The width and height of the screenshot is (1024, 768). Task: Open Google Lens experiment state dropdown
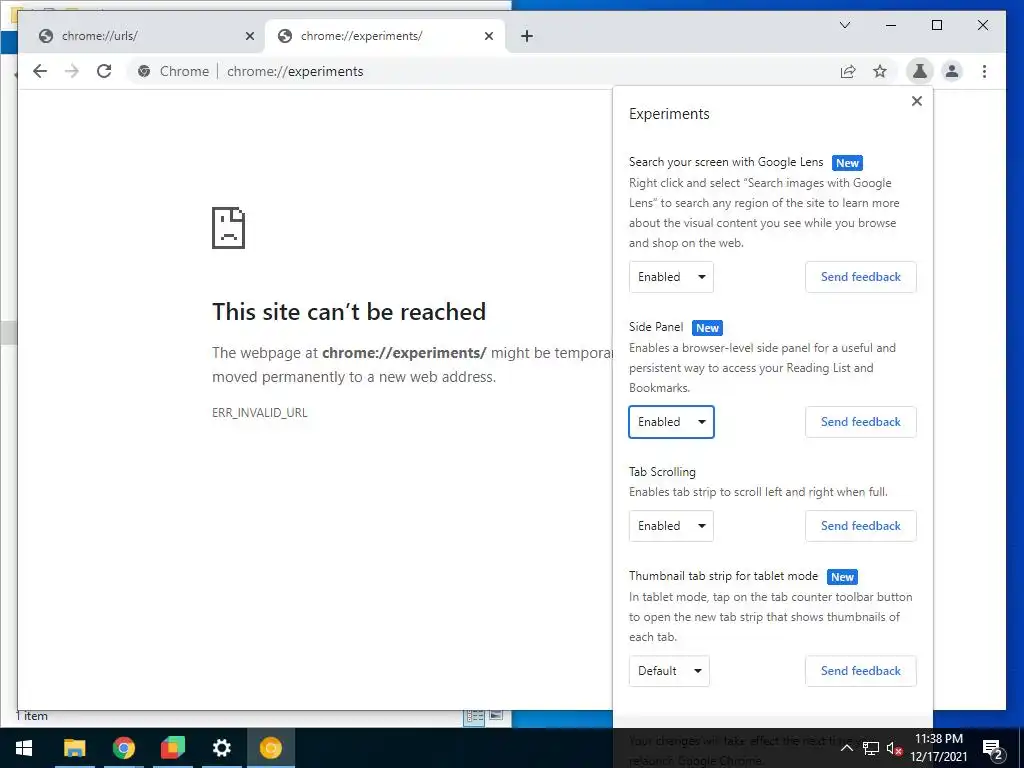(x=671, y=277)
